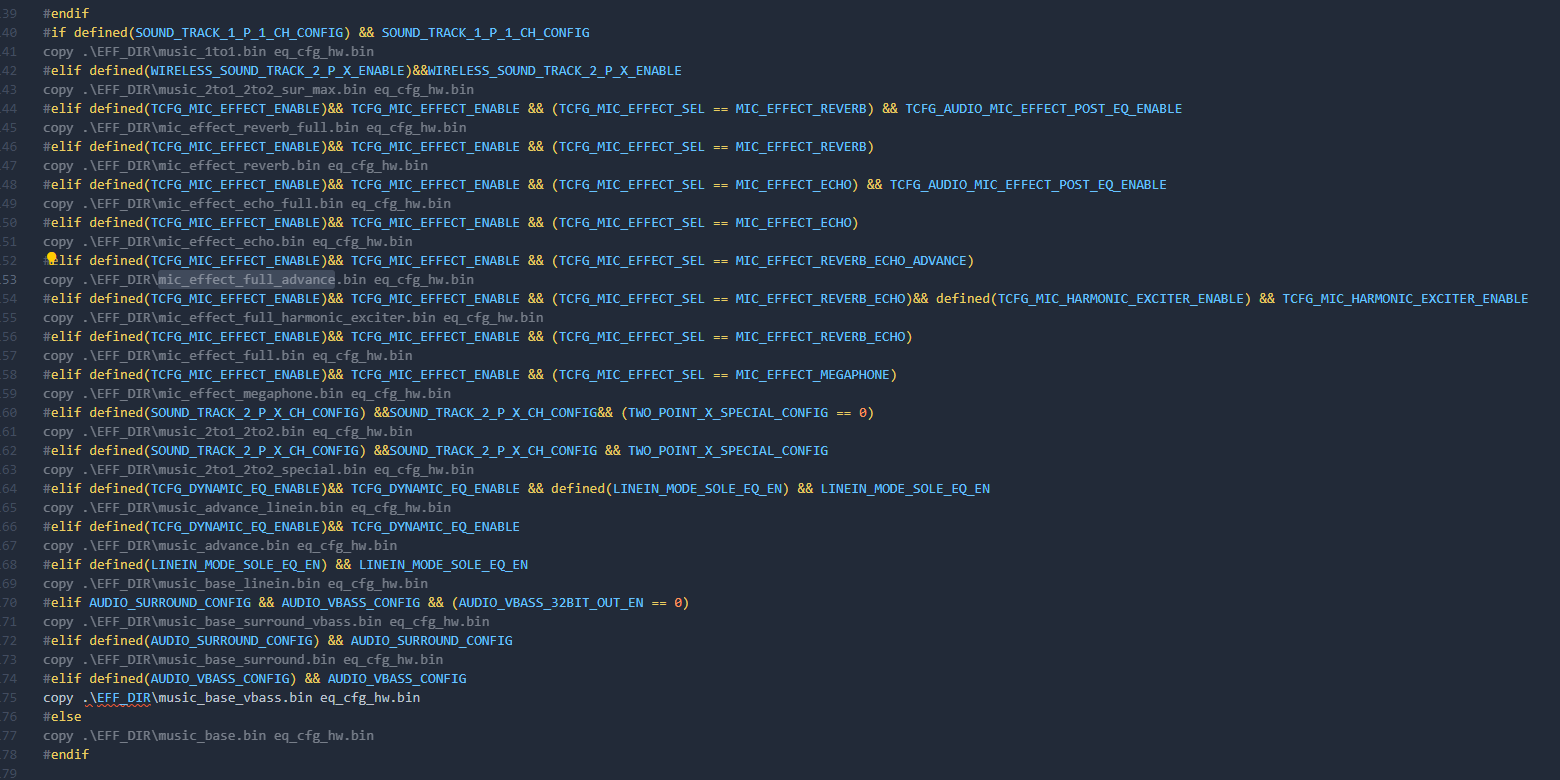Click the AUDIO_VBASS_32BIT_OUT_EN identifier
The width and height of the screenshot is (1560, 780).
[x=551, y=602]
